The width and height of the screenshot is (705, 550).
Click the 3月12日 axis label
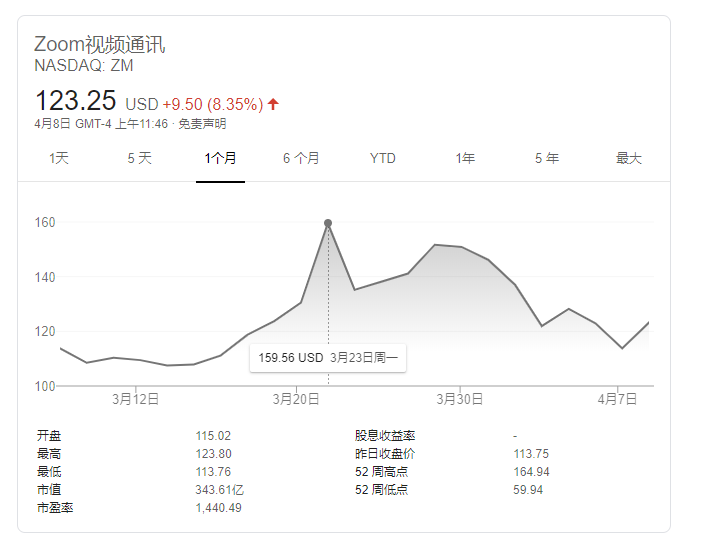135,399
